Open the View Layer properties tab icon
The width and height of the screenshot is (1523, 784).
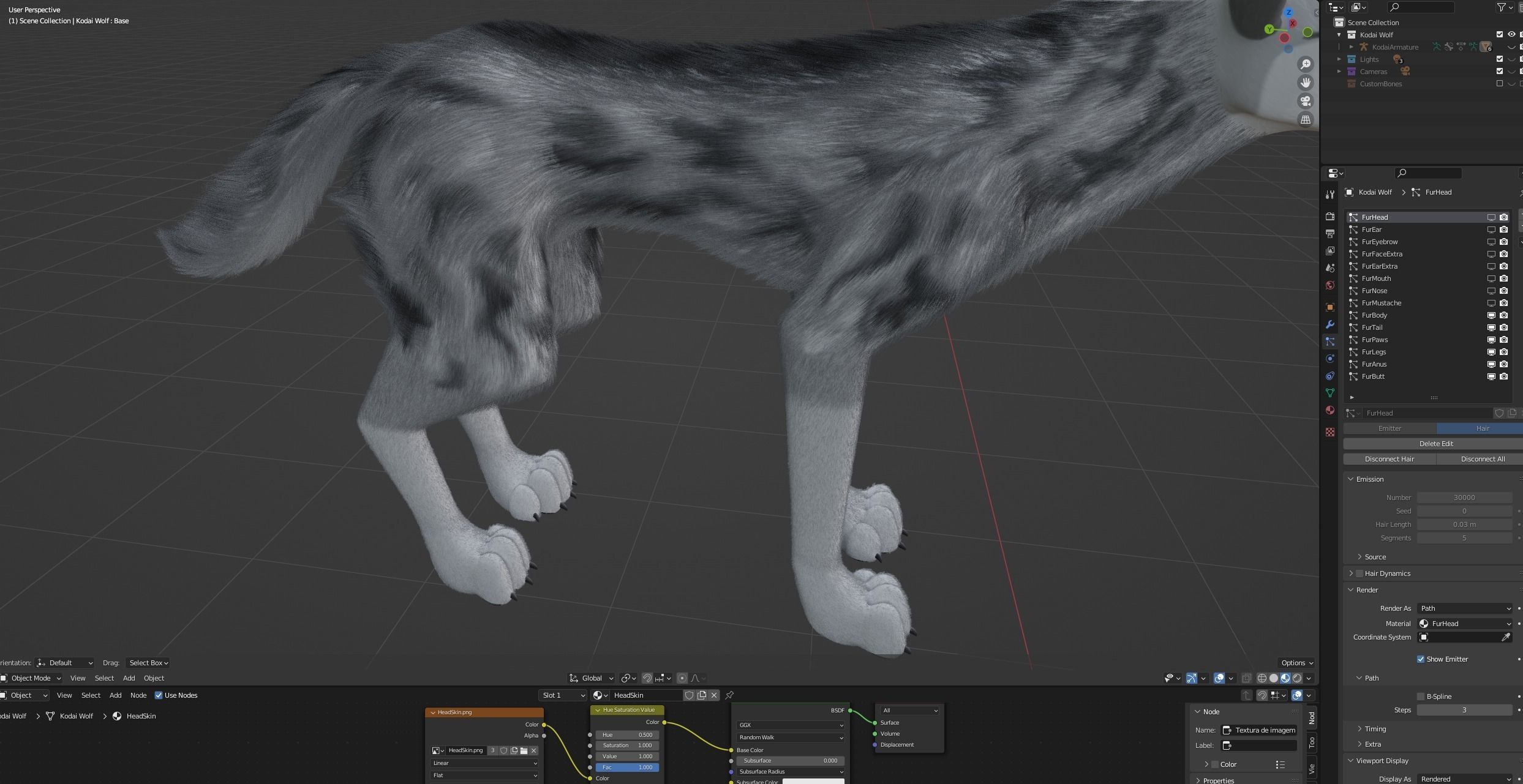[1329, 251]
